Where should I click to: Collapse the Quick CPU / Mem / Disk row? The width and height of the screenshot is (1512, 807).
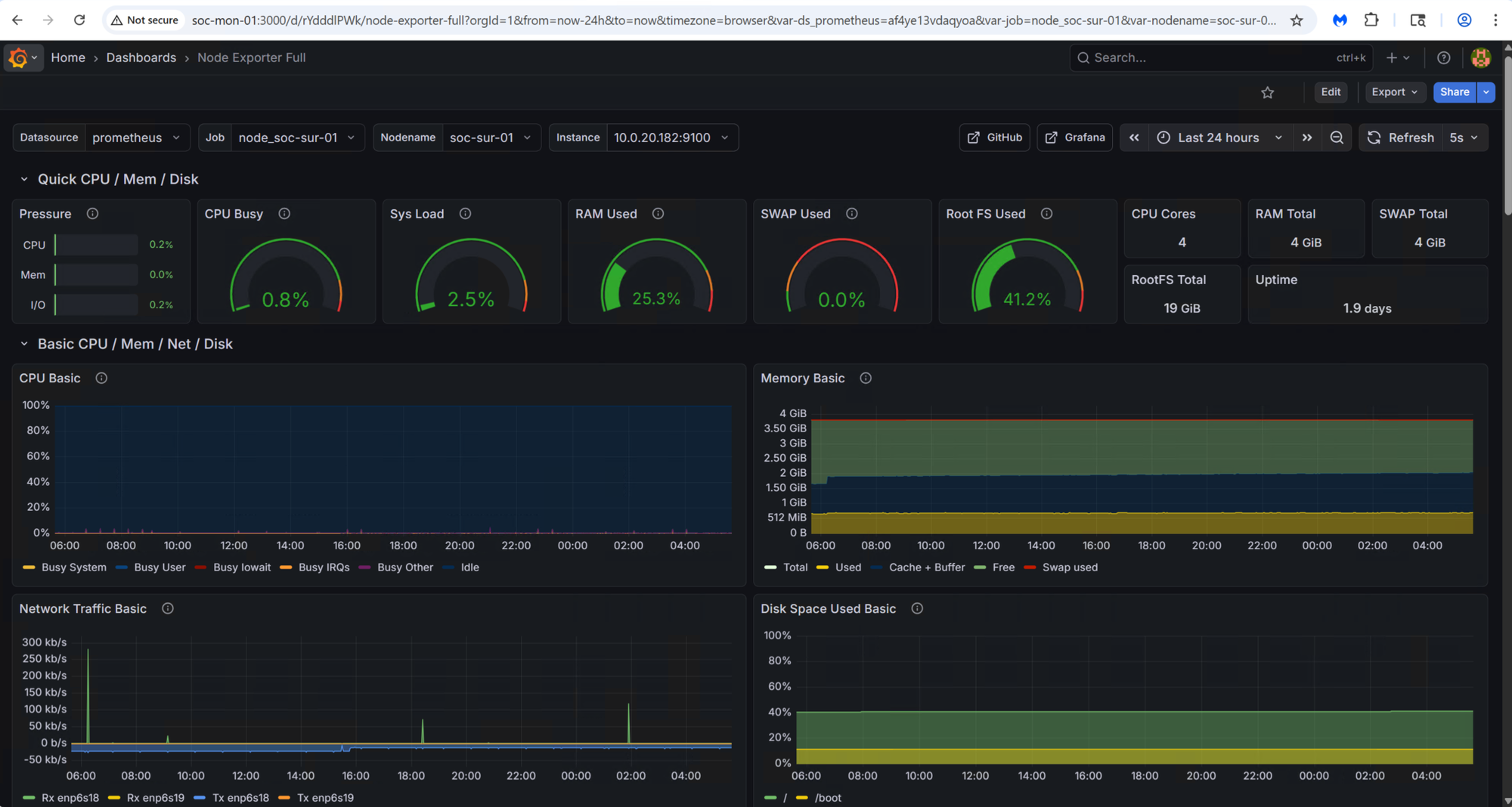click(24, 179)
